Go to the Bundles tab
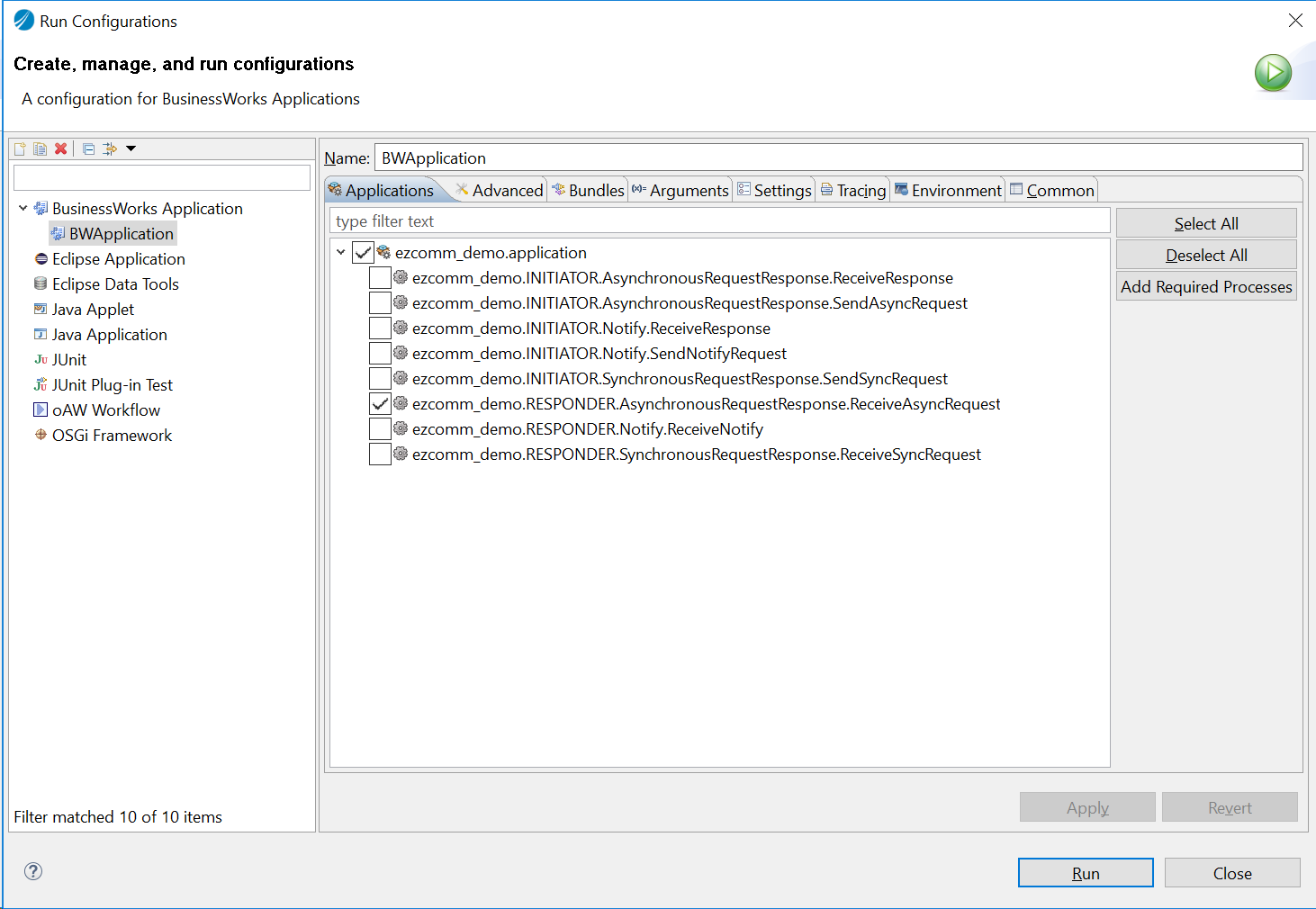This screenshot has height=909, width=1316. pyautogui.click(x=588, y=190)
